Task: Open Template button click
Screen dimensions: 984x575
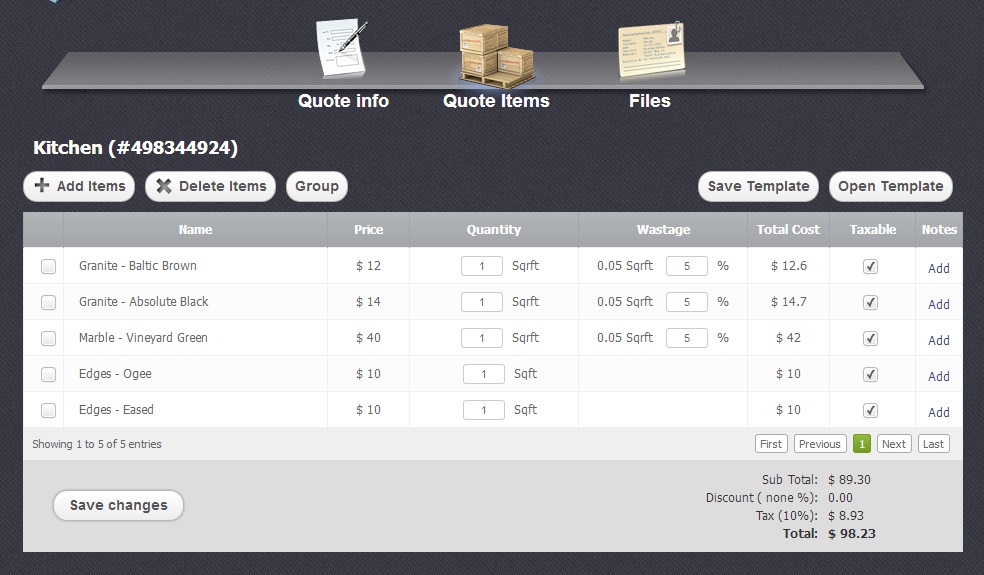Action: coord(890,186)
